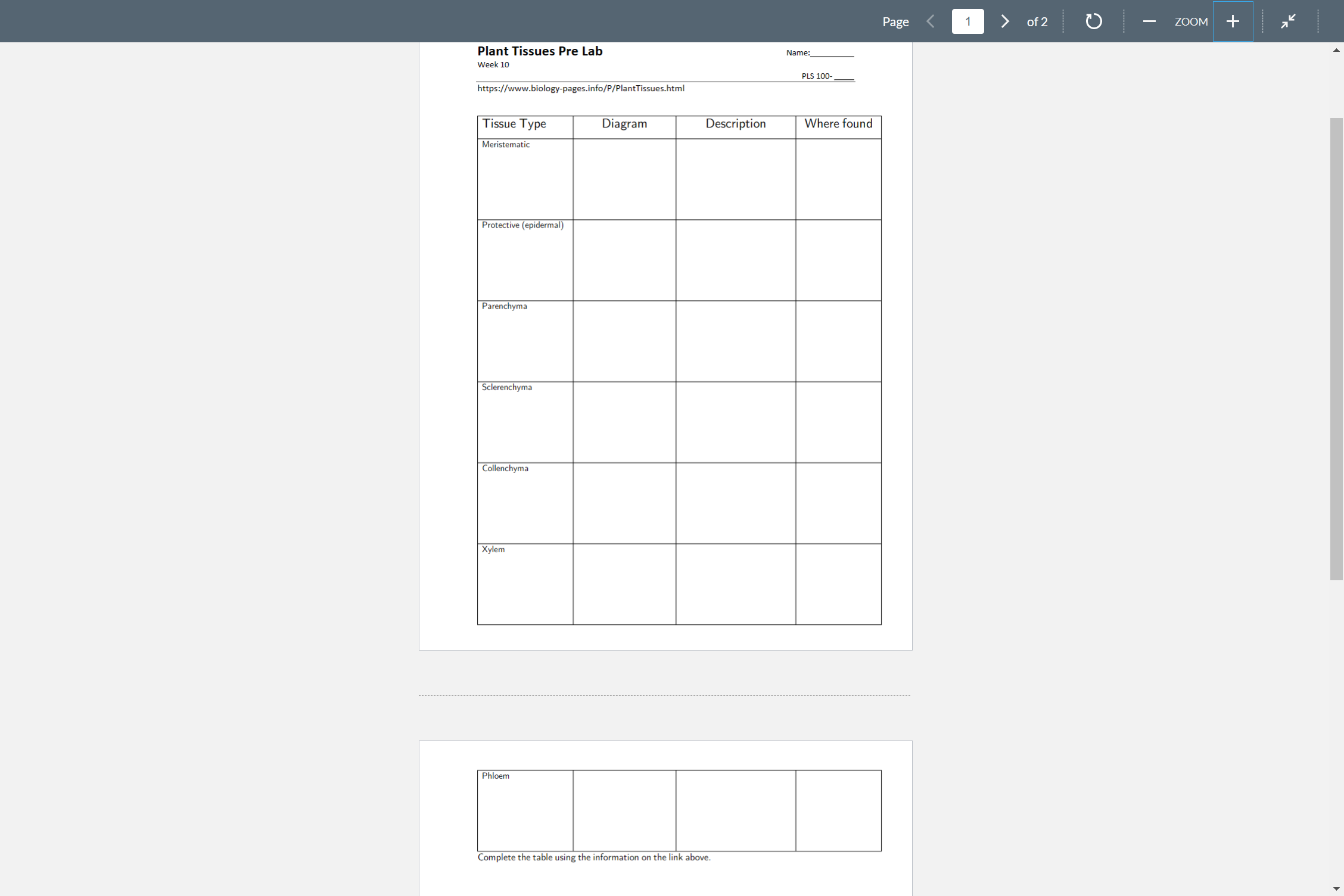Click the 'Protective (epidermal)' row label

[522, 225]
